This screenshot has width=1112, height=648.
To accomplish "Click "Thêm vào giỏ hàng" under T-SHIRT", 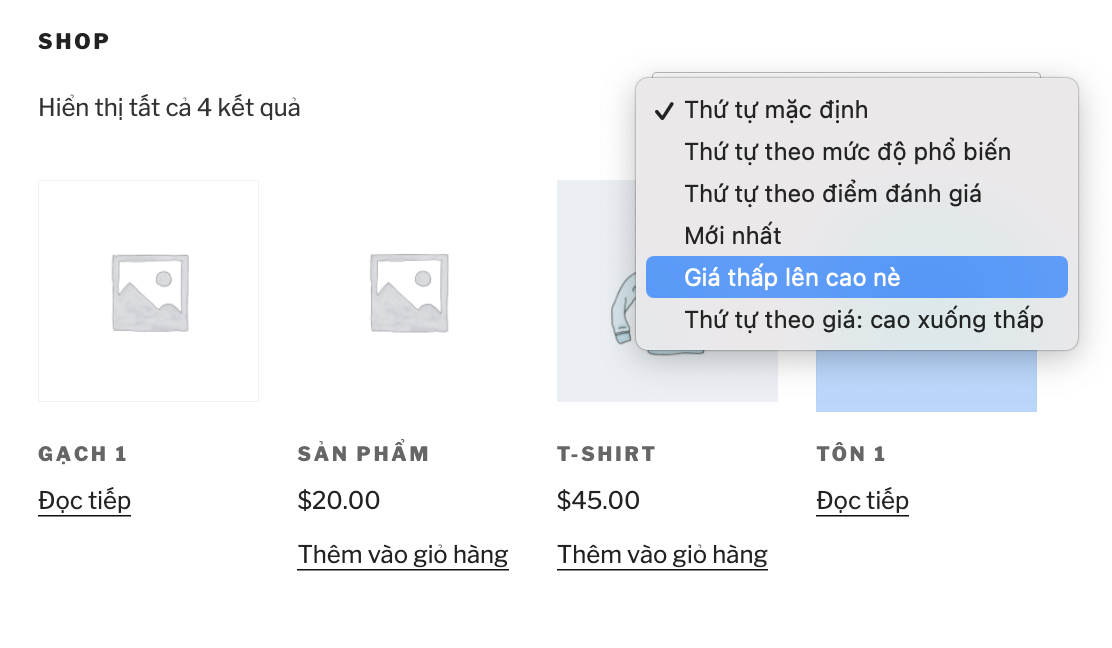I will [662, 554].
